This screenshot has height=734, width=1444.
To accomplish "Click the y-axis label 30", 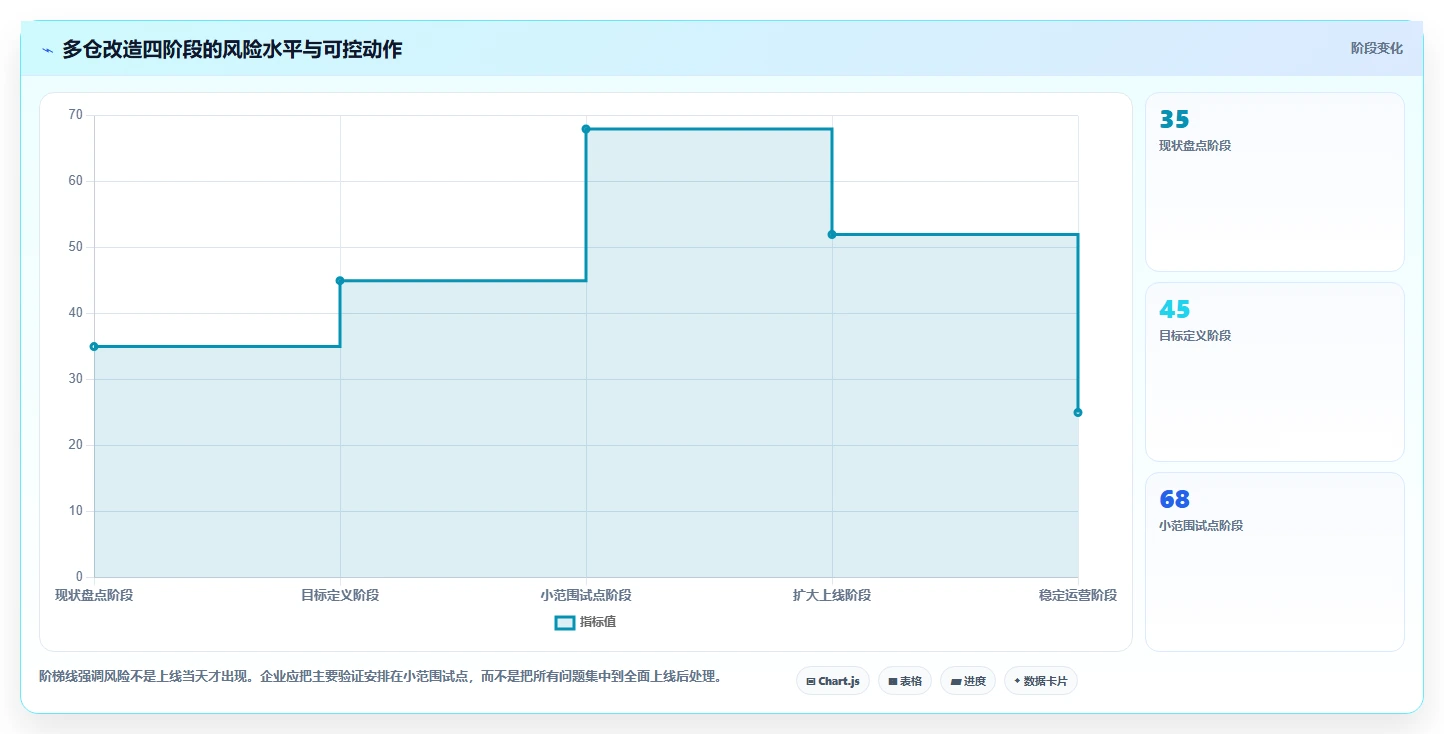I will (76, 379).
